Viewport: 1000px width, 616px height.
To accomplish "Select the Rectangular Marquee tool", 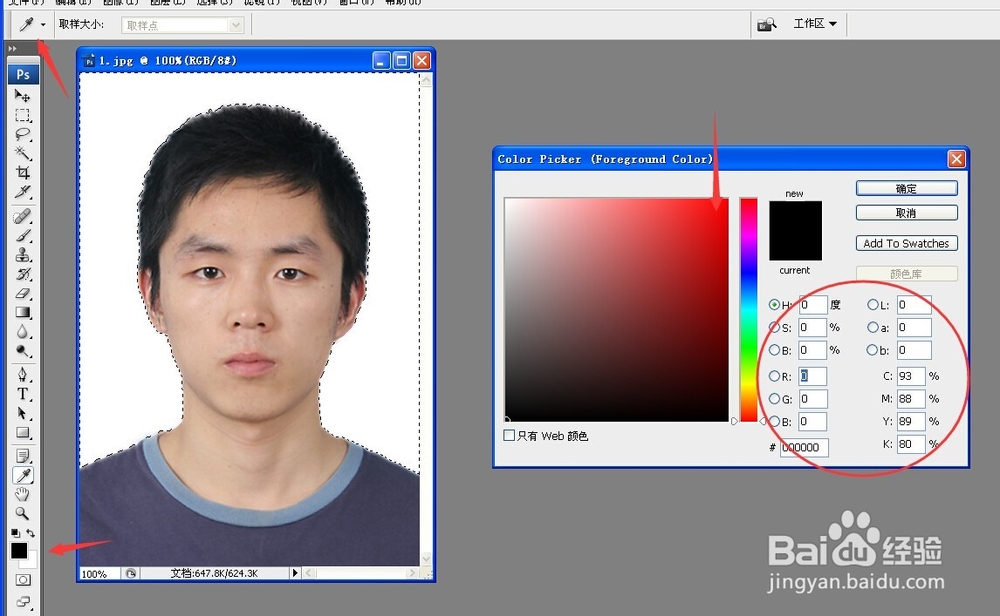I will point(22,115).
